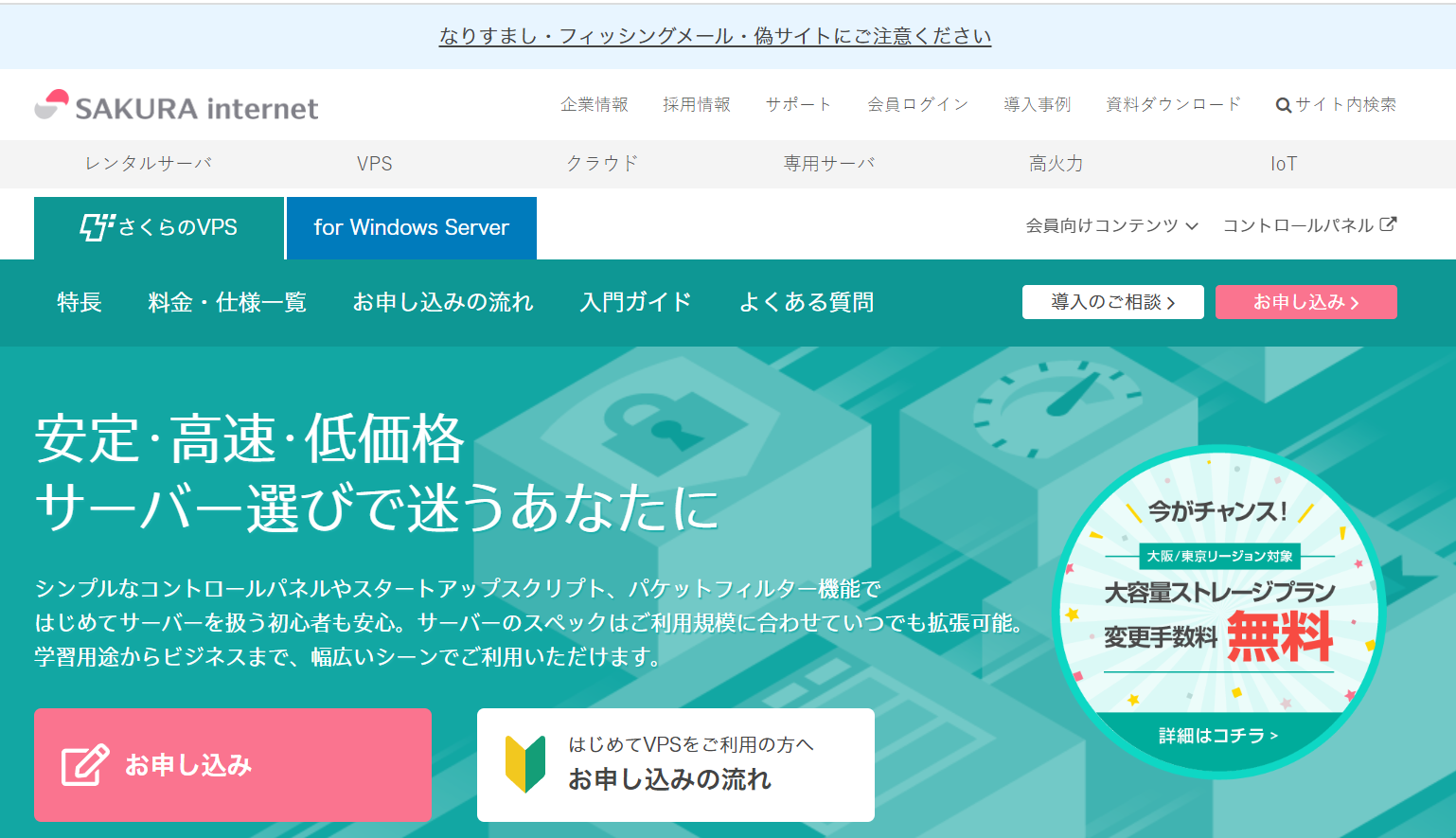Open the レンタルサーバ service menu
Screen dimensions: 1456x838
(x=149, y=163)
